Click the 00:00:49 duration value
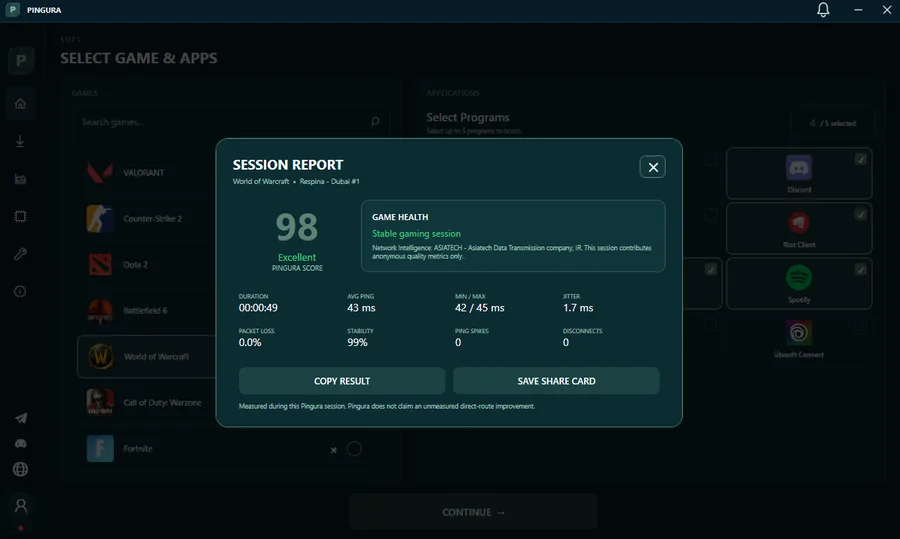The image size is (900, 539). pos(258,308)
